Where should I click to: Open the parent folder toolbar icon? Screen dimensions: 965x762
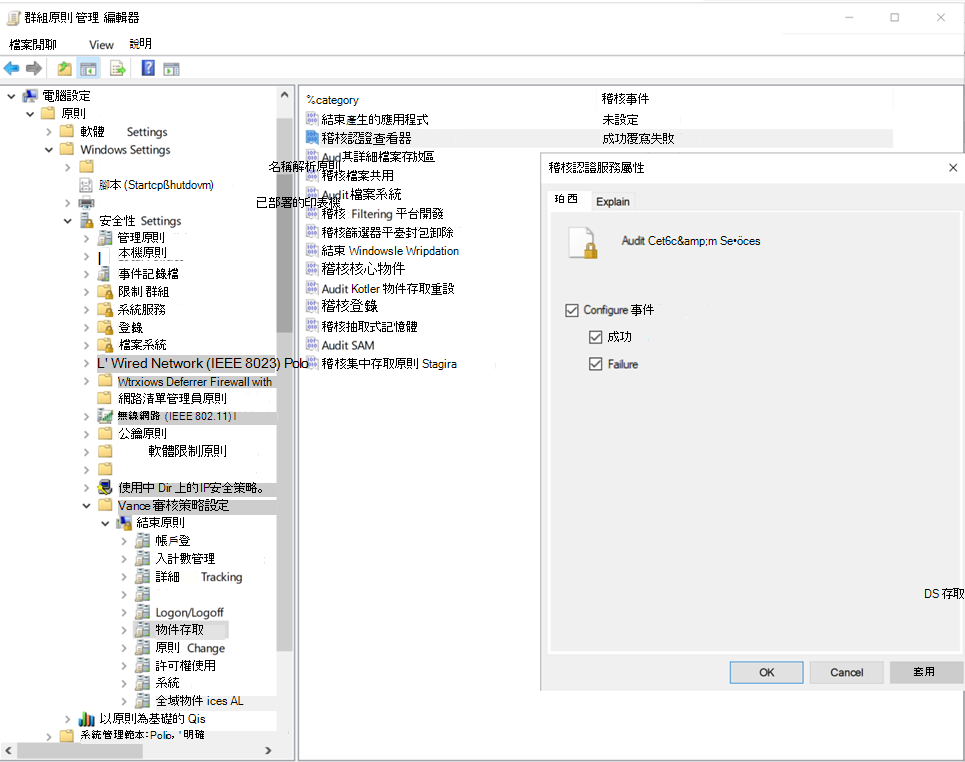point(62,68)
